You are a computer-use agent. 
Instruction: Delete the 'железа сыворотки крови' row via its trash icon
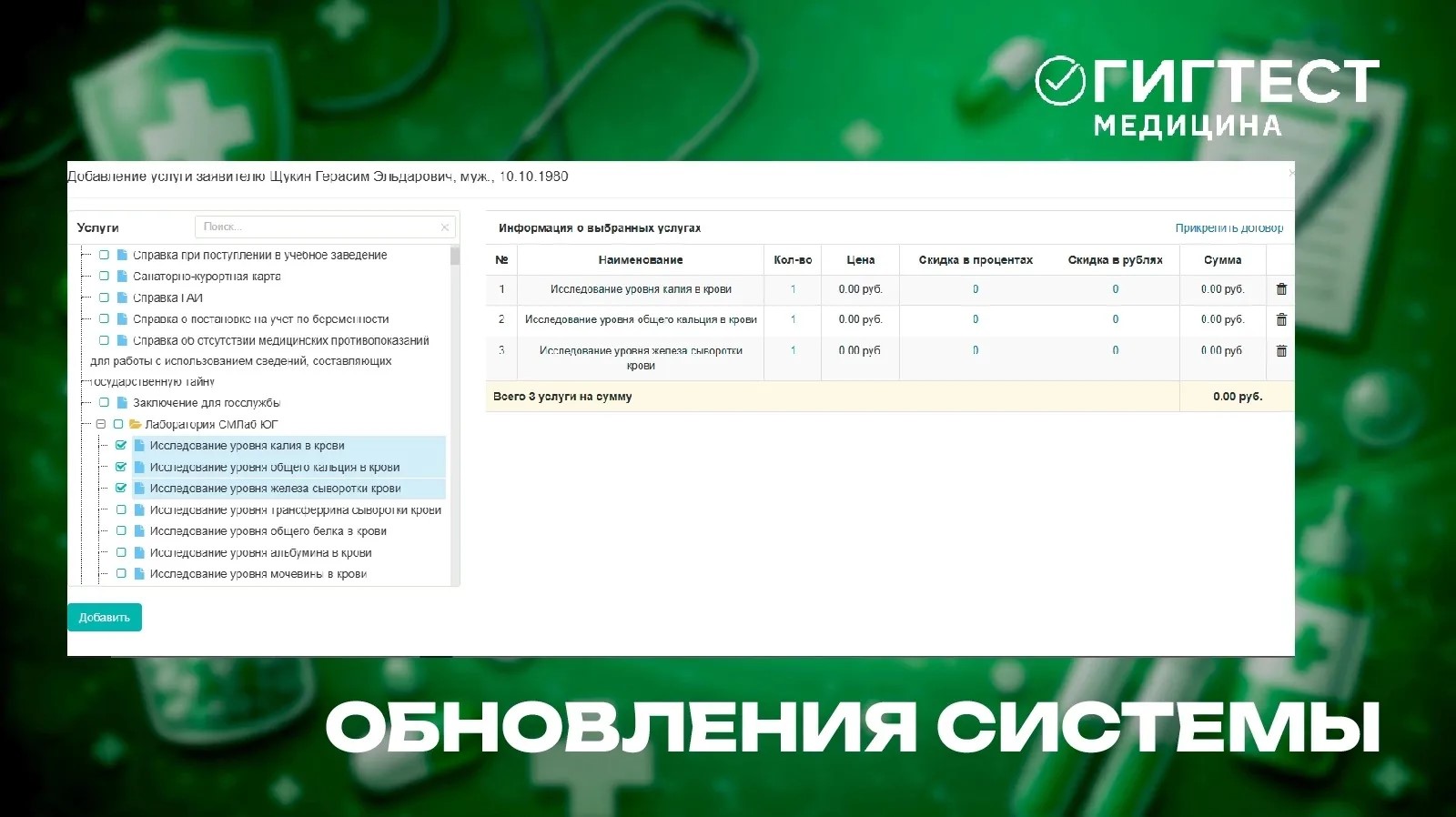pos(1281,350)
